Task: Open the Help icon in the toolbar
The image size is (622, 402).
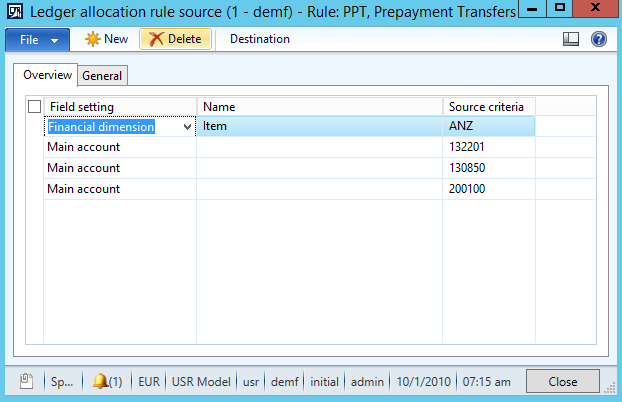Action: (599, 39)
